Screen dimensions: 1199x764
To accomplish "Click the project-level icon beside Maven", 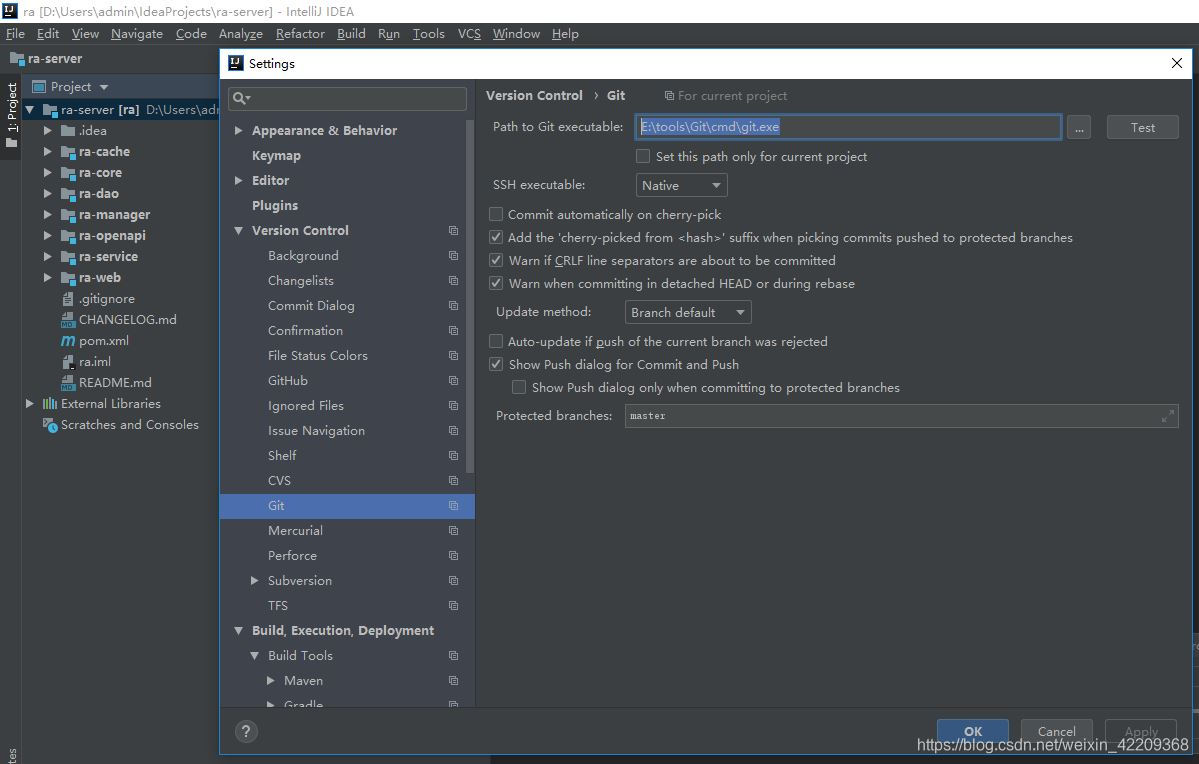I will 453,680.
